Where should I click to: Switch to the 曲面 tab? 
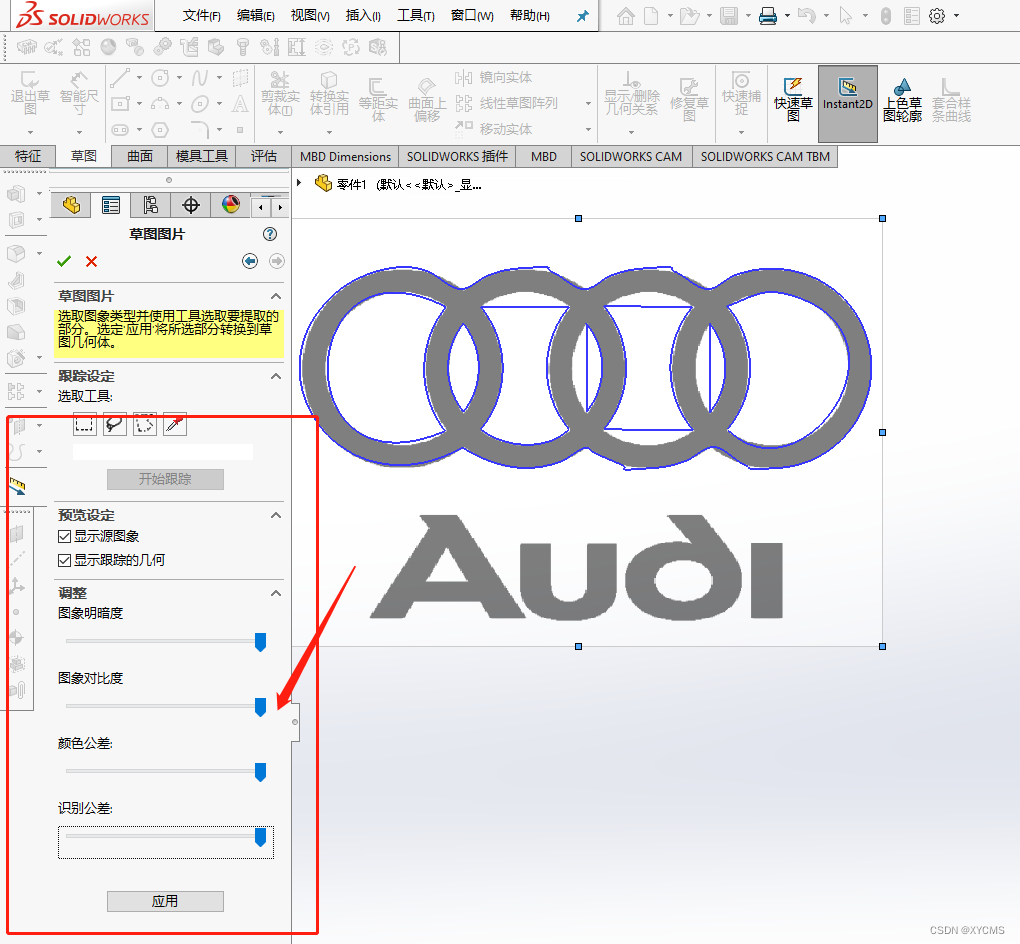140,156
